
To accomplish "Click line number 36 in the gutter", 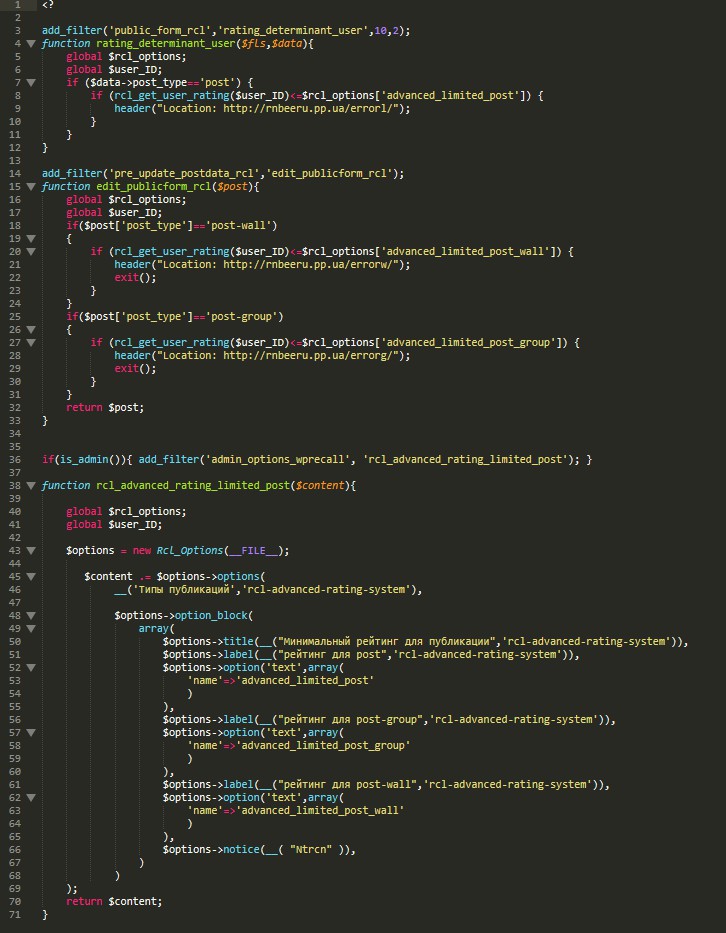I will click(x=15, y=459).
